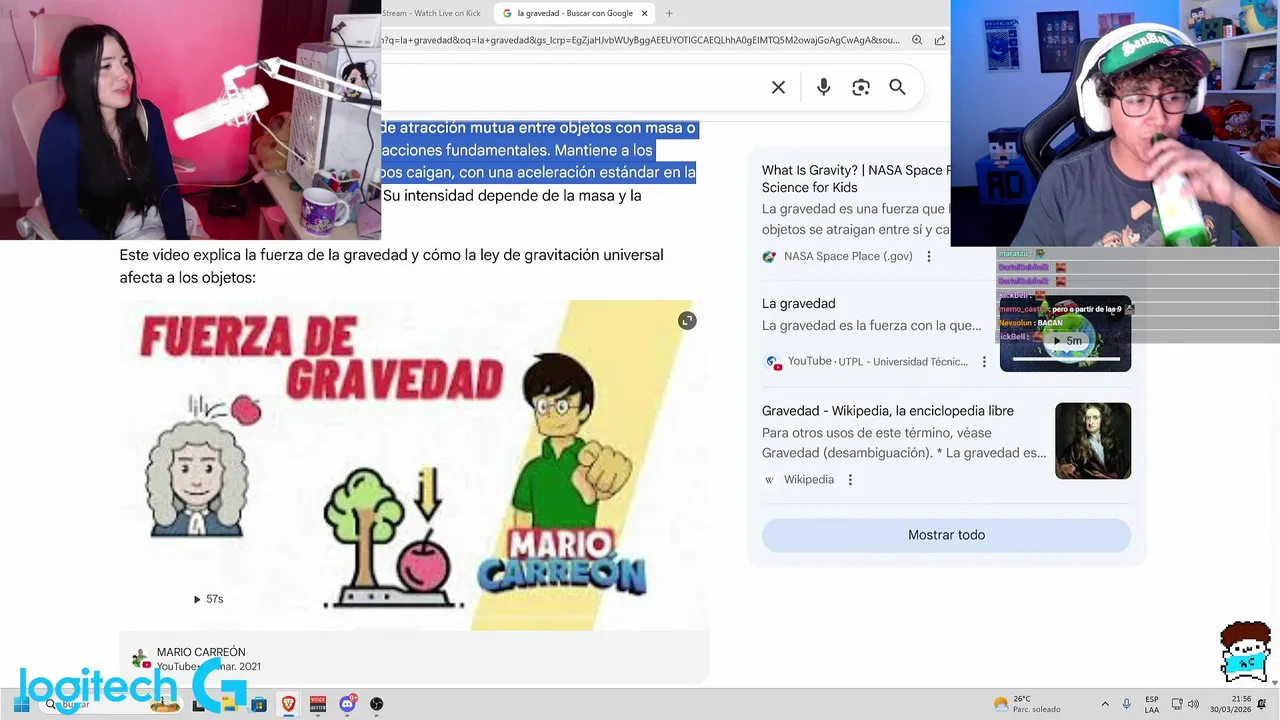Expand the gravity video to fullscreen
The height and width of the screenshot is (720, 1280).
pyautogui.click(x=686, y=320)
